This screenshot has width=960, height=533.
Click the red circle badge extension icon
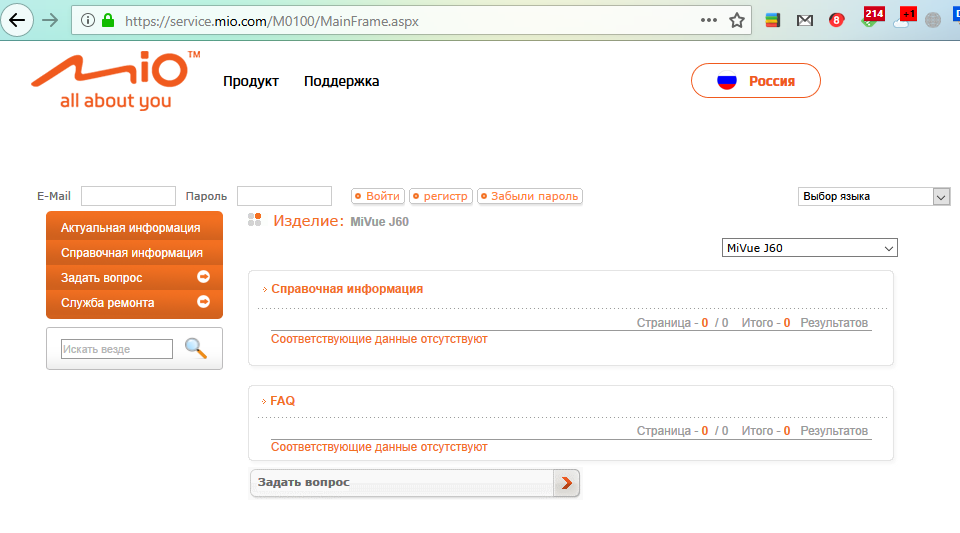coord(836,20)
